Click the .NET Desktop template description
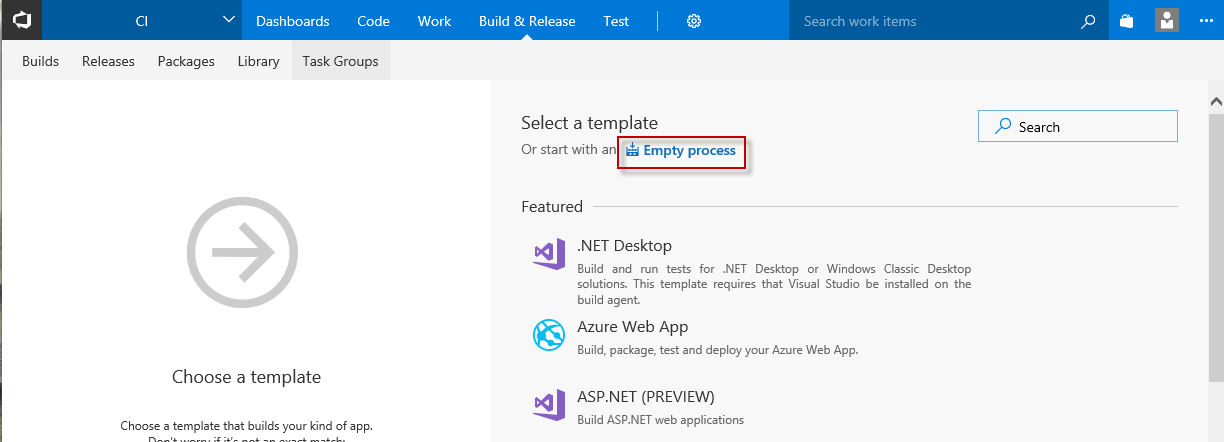Image resolution: width=1224 pixels, height=442 pixels. 774,284
